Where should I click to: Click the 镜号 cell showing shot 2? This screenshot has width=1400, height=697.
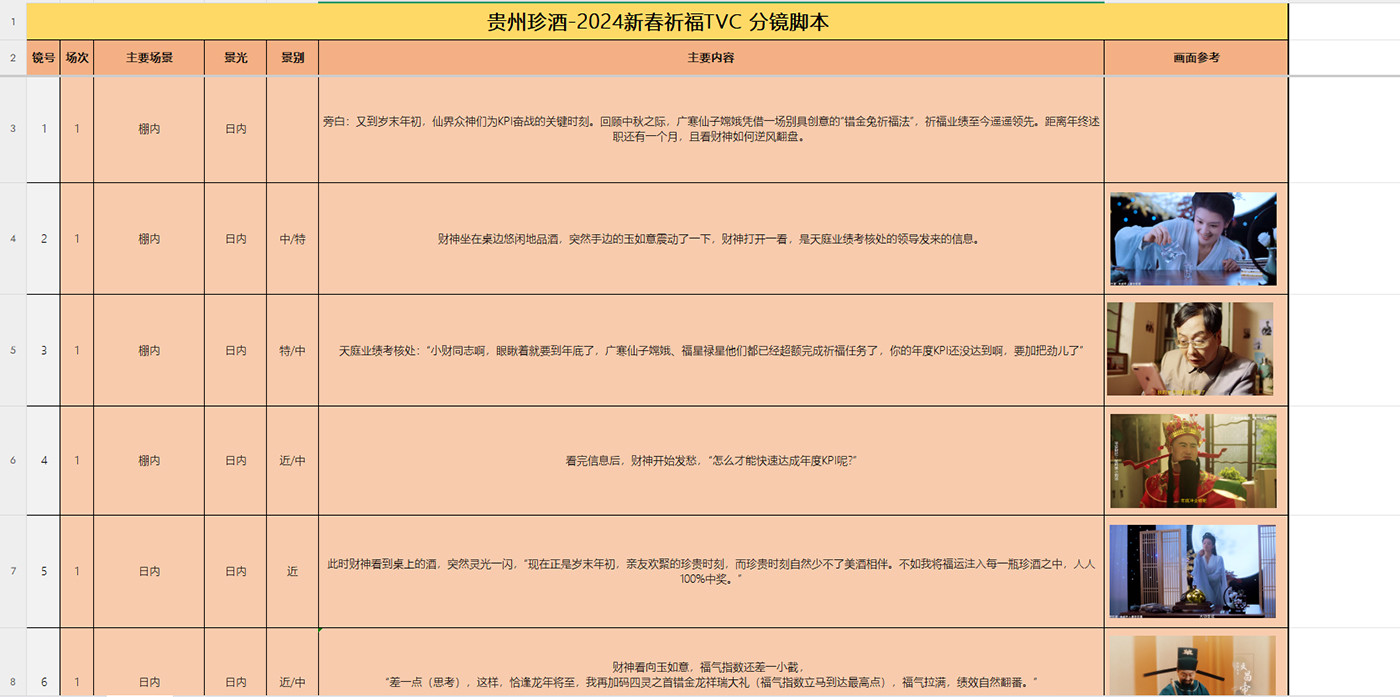click(x=43, y=239)
